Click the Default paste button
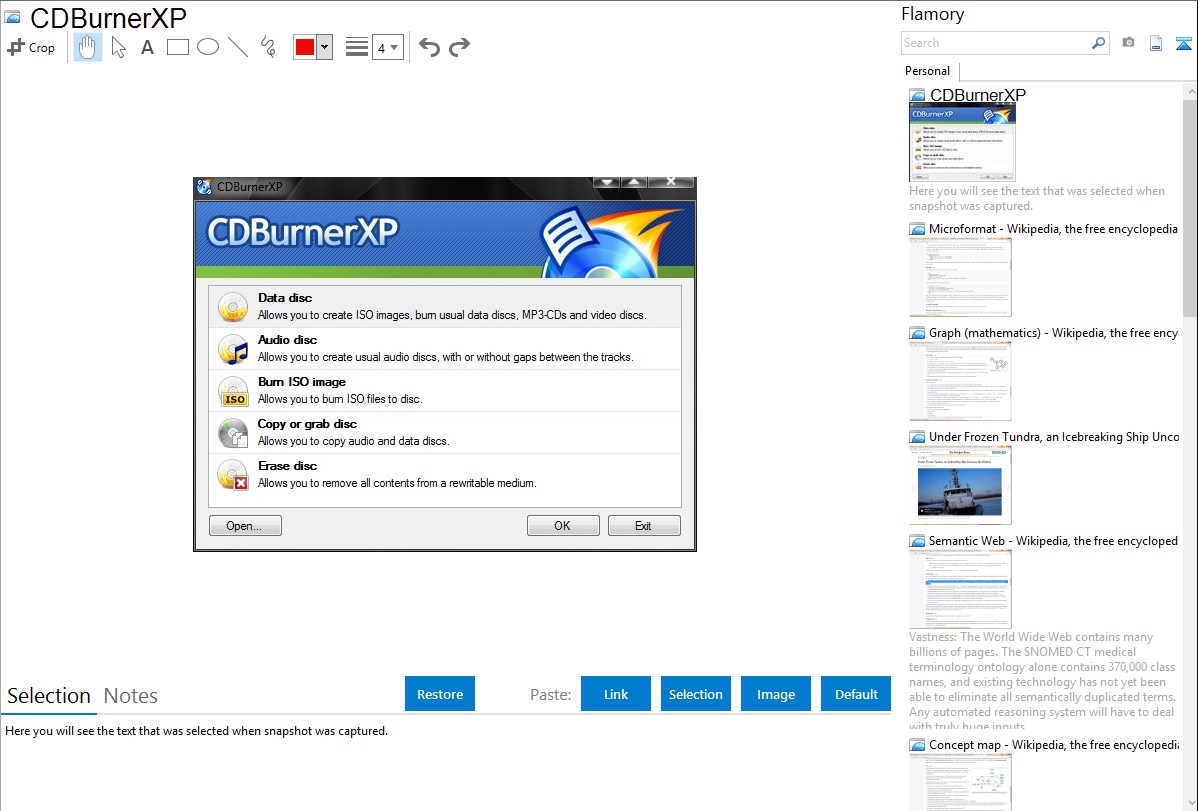 [x=856, y=693]
